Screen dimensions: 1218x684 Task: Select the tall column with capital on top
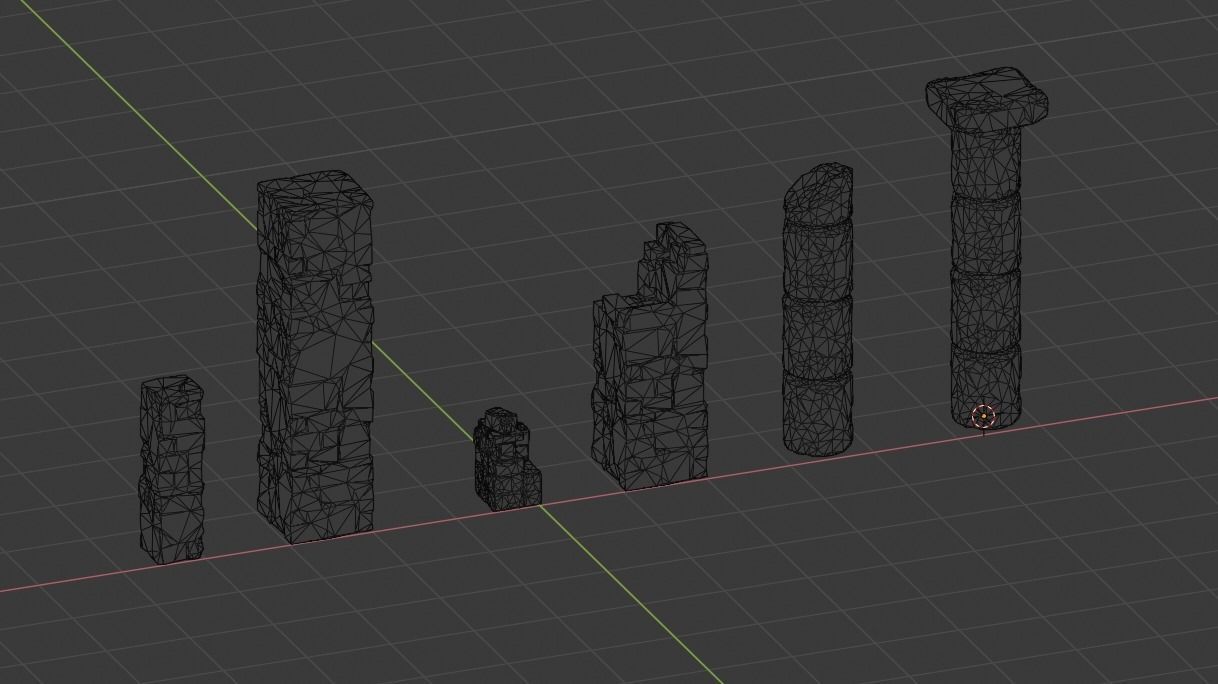click(x=986, y=250)
